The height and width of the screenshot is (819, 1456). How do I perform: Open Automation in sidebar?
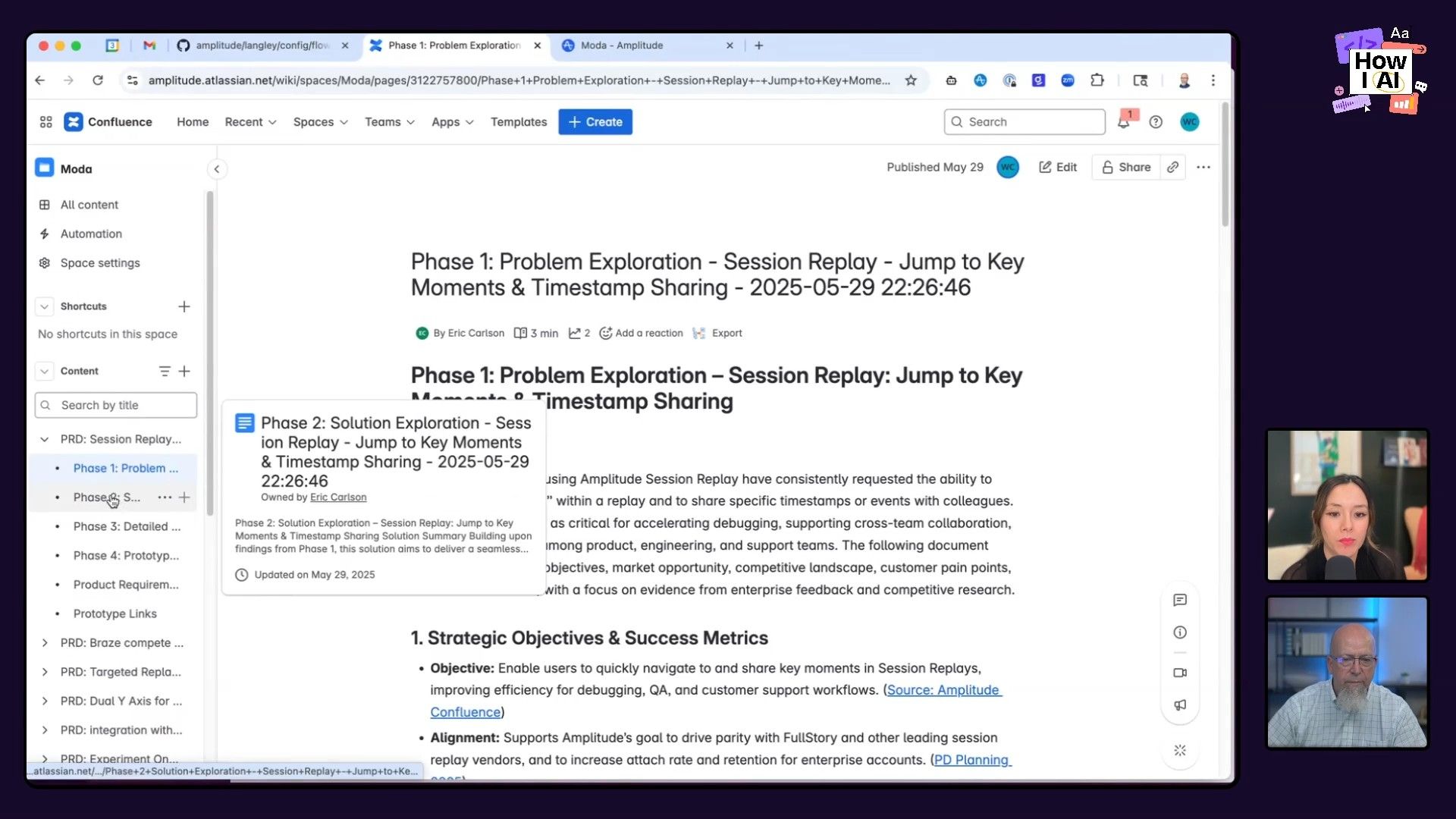click(91, 234)
